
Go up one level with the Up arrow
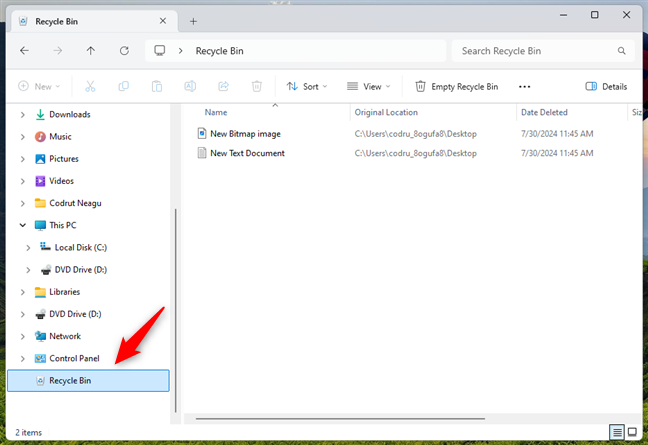click(x=91, y=51)
